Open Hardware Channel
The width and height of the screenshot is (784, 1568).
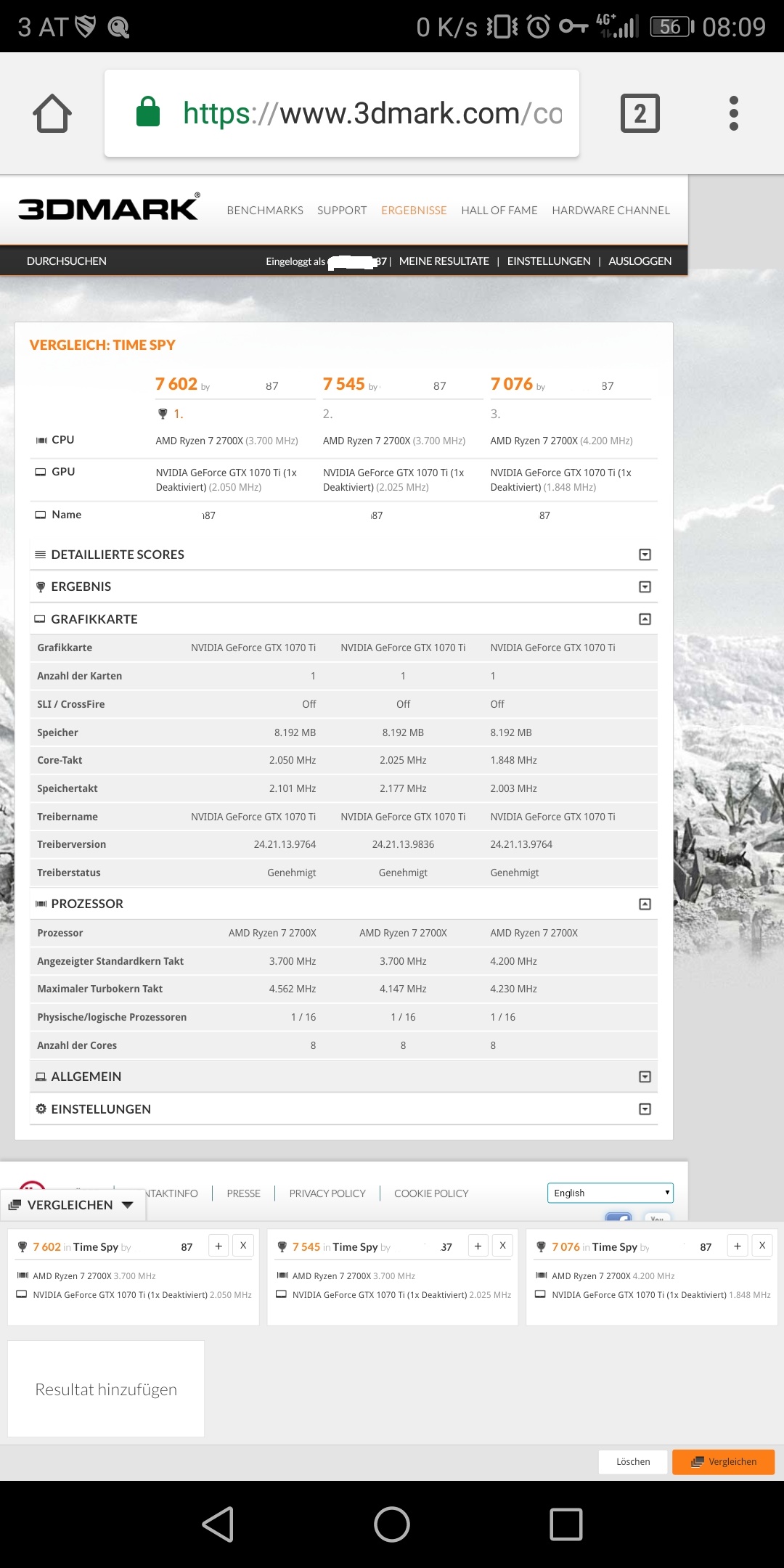pos(611,211)
